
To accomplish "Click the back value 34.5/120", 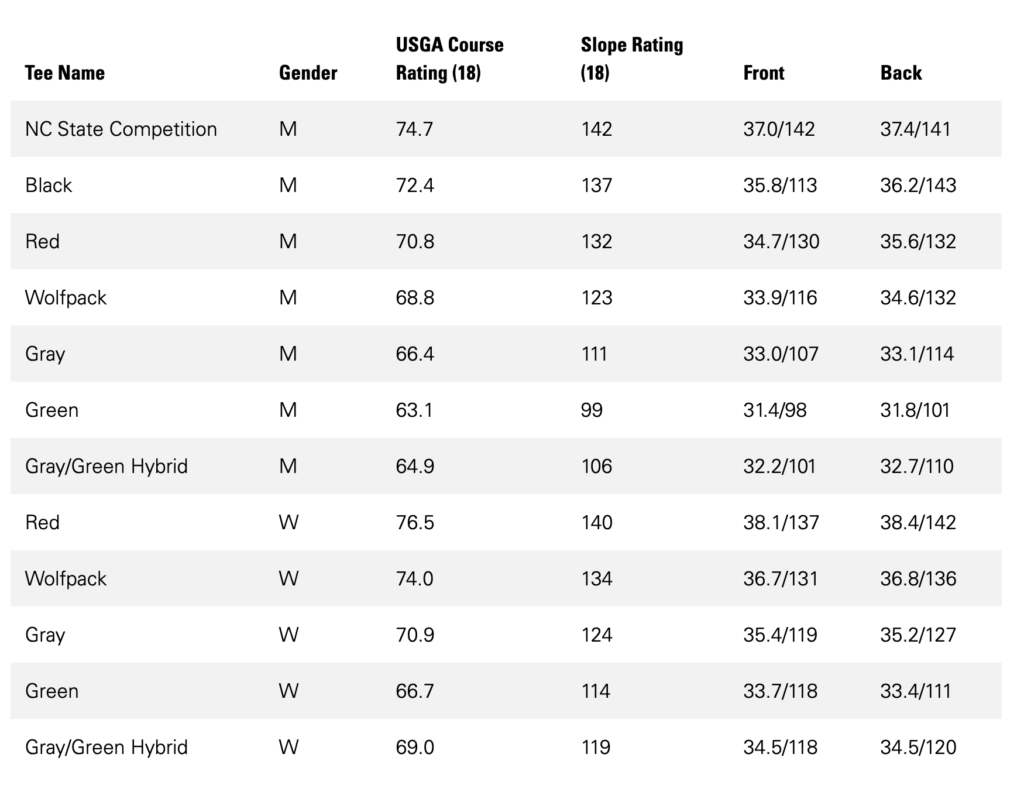I will pos(918,747).
